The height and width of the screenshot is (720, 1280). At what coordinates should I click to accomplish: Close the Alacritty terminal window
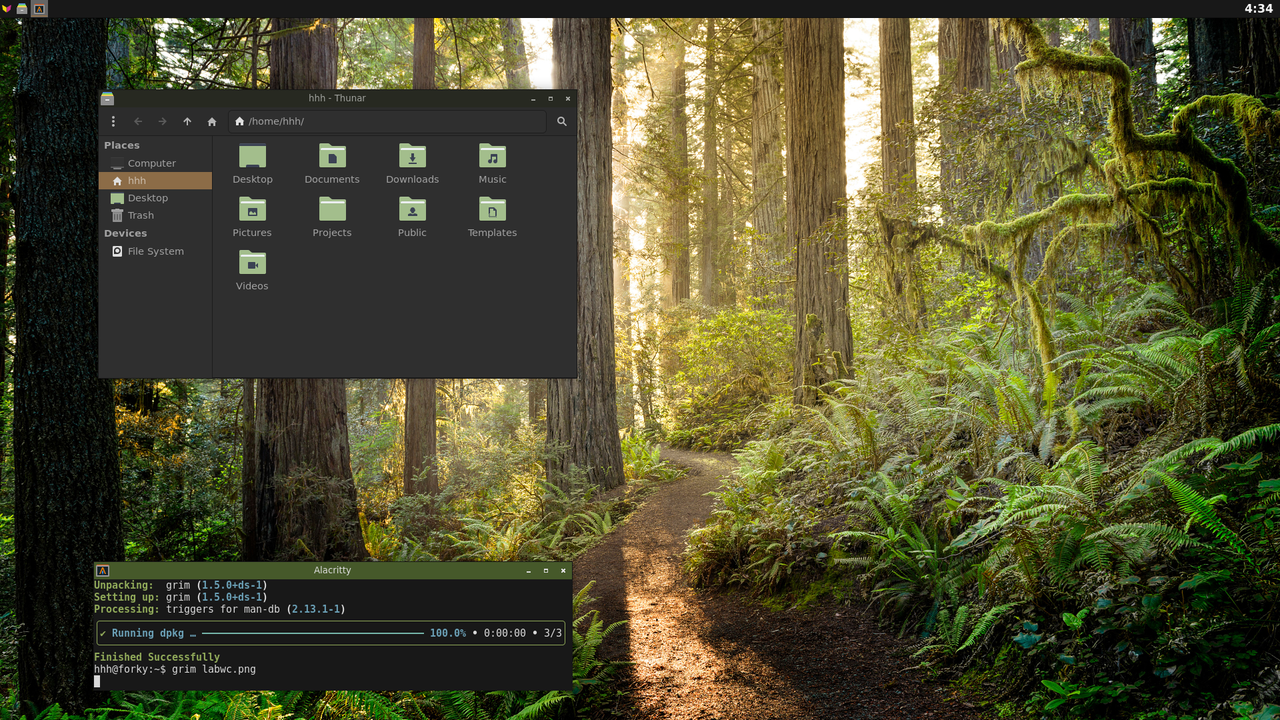point(563,570)
